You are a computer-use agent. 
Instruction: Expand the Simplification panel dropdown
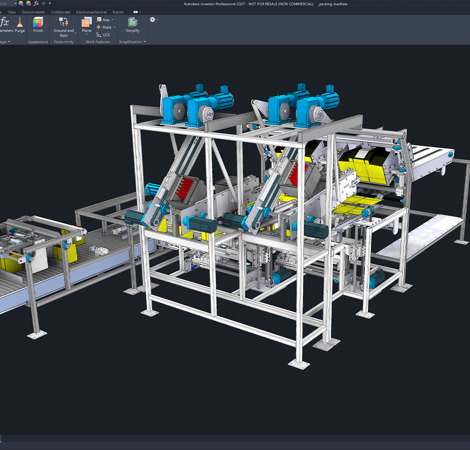point(145,42)
